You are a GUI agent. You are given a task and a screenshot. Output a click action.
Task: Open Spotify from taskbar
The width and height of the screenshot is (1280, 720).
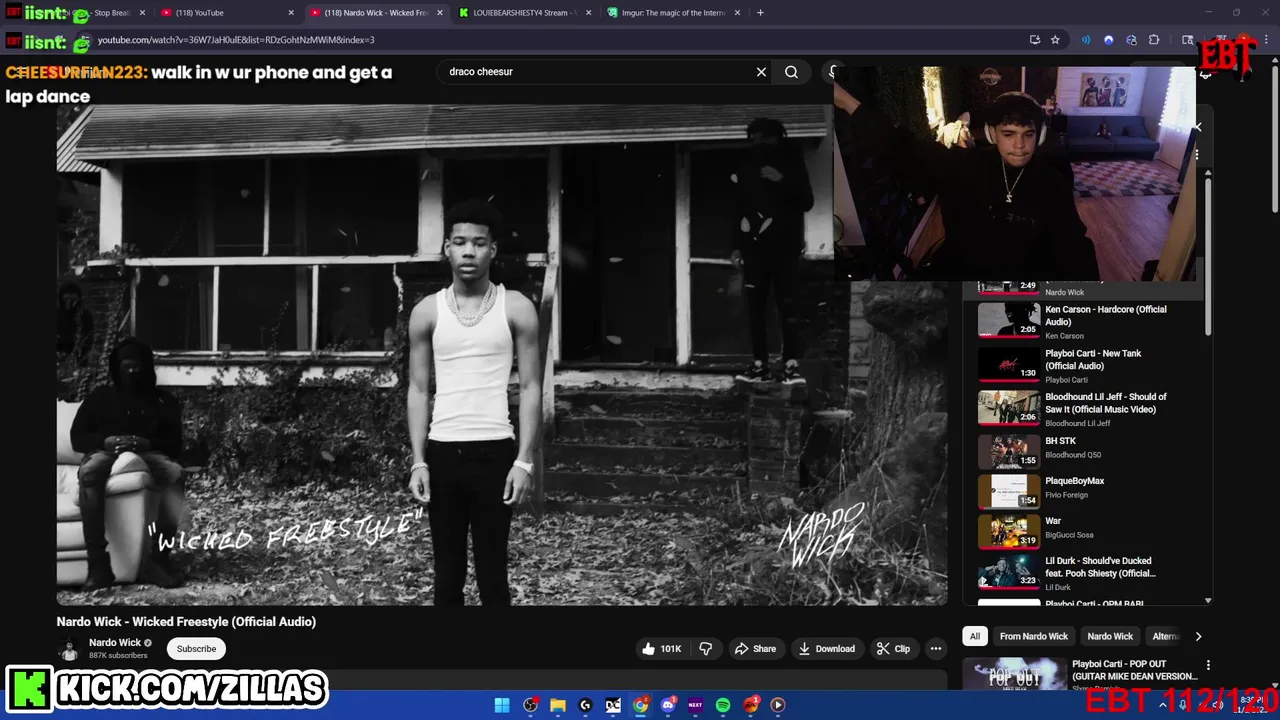(723, 705)
